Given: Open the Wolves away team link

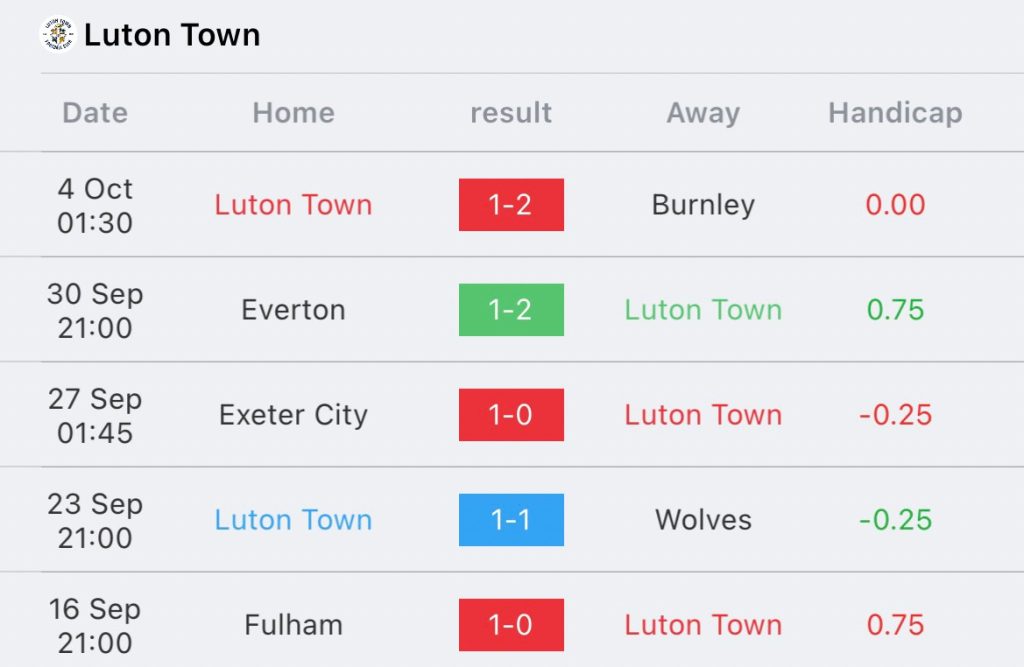Looking at the screenshot, I should click(x=703, y=520).
